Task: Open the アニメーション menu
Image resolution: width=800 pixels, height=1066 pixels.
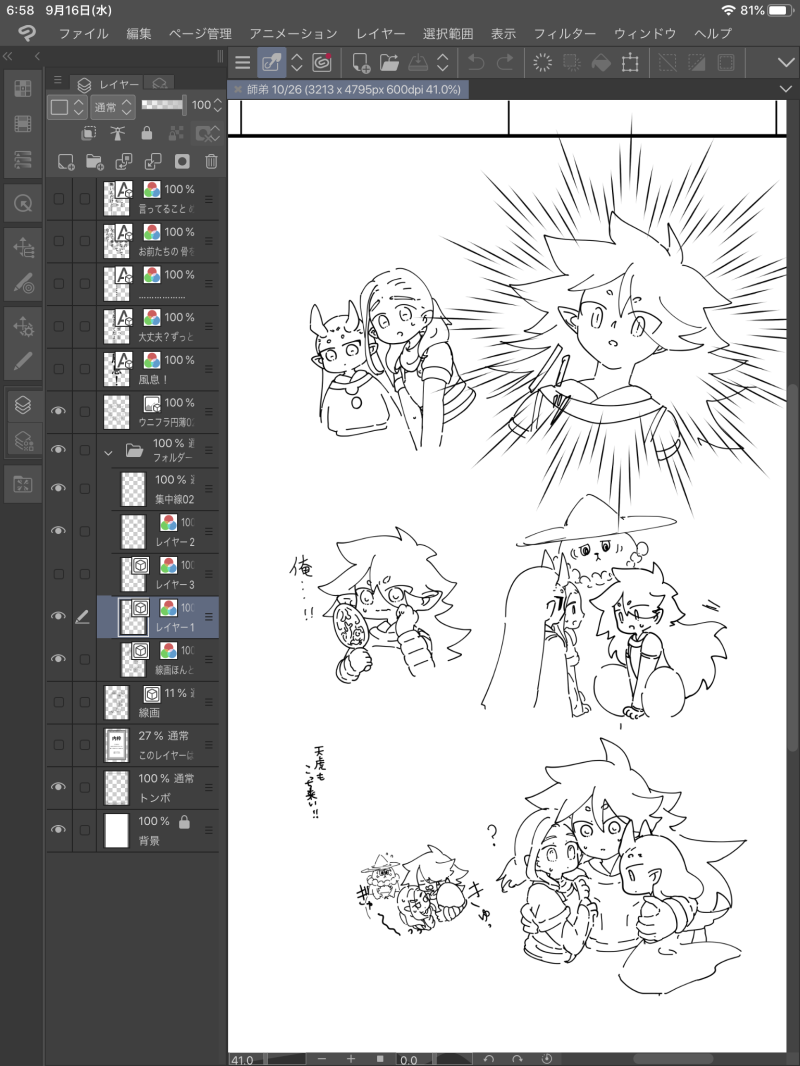Action: (x=293, y=33)
